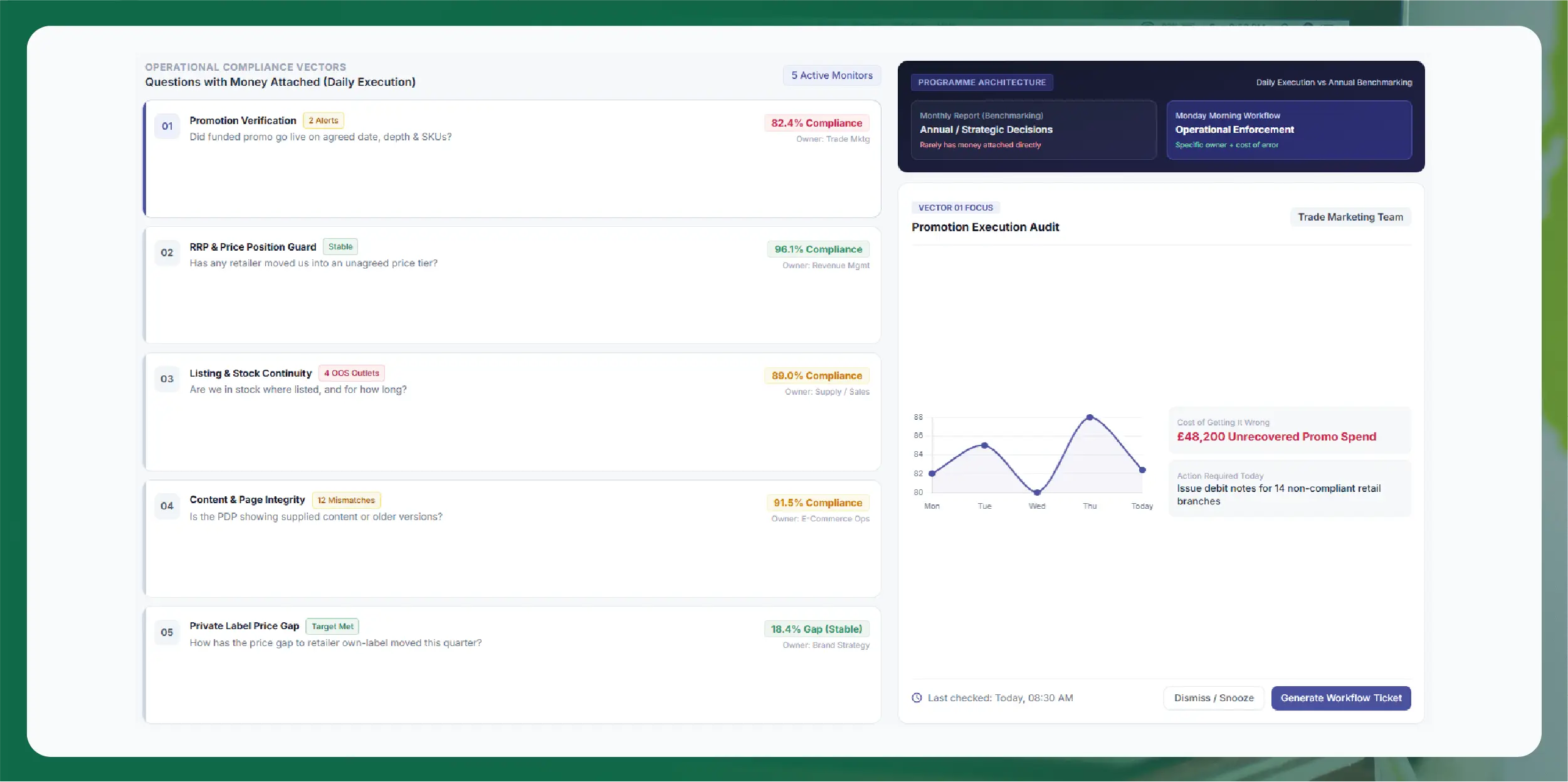
Task: Open the RRP & Price Position Guard row
Action: [512, 285]
